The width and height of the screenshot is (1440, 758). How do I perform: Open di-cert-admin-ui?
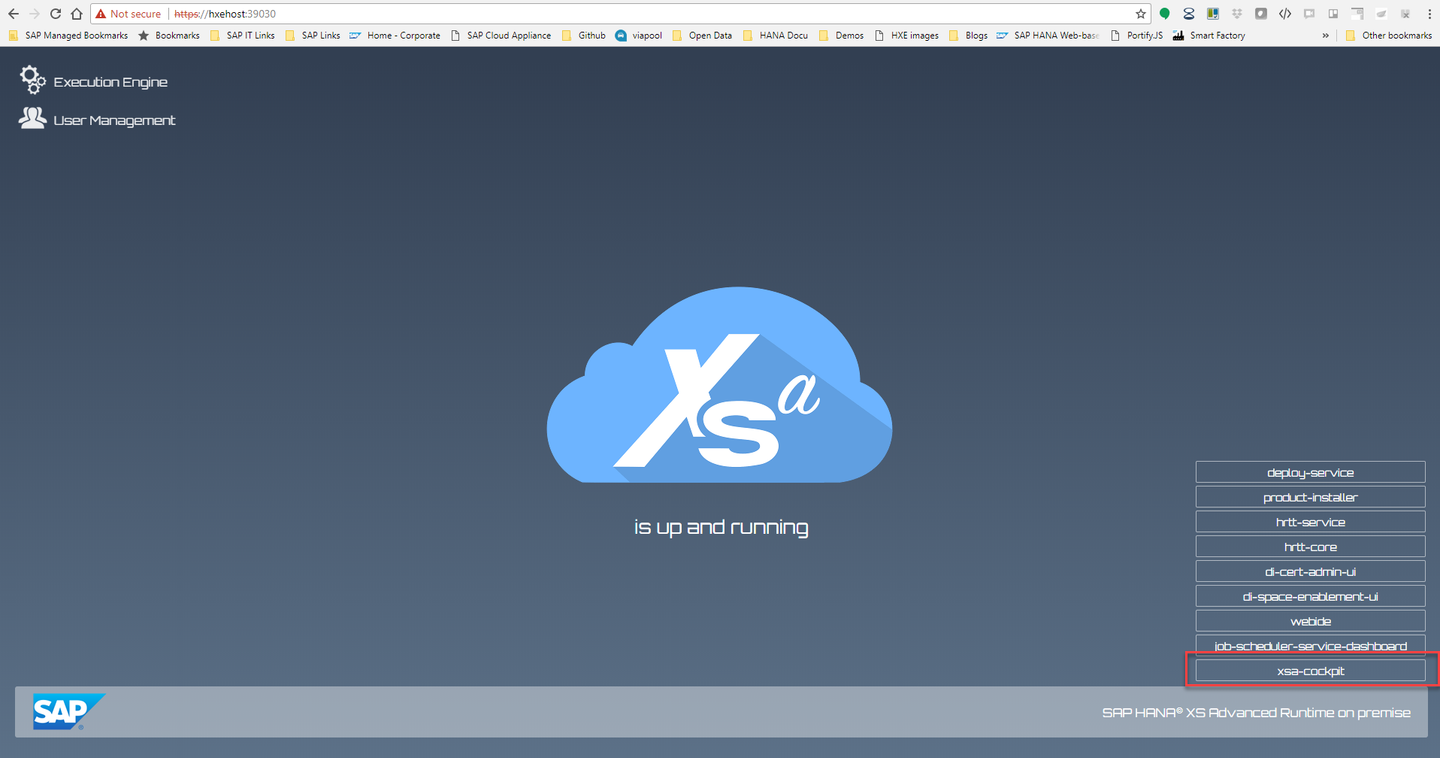click(1310, 572)
